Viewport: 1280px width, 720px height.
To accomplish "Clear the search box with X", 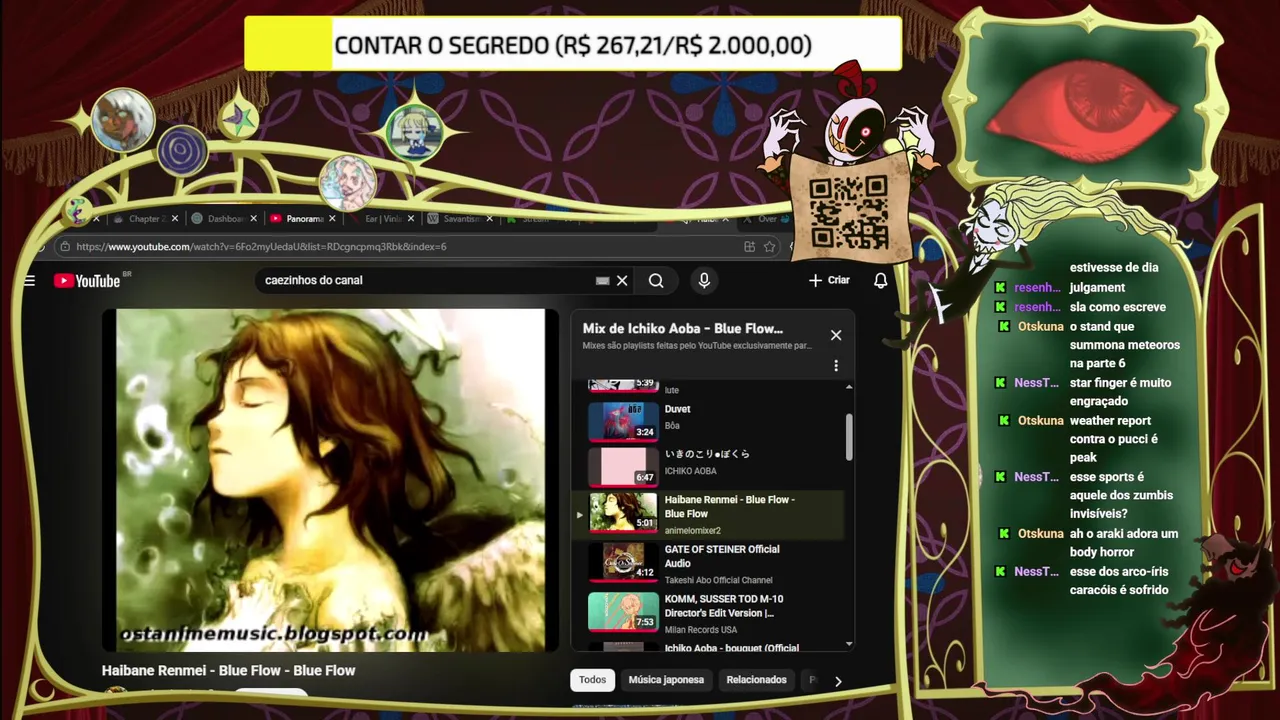I will pos(622,281).
